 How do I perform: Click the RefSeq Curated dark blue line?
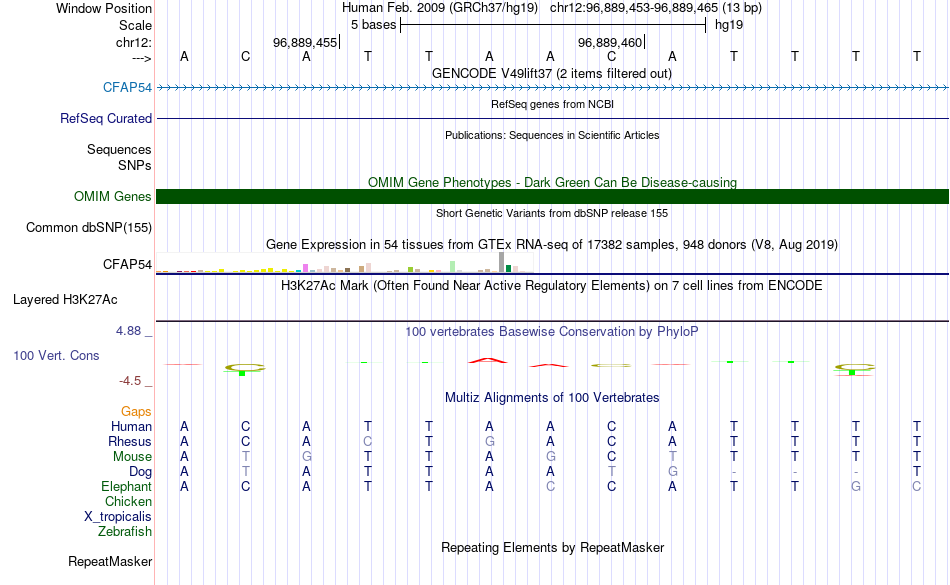click(553, 118)
